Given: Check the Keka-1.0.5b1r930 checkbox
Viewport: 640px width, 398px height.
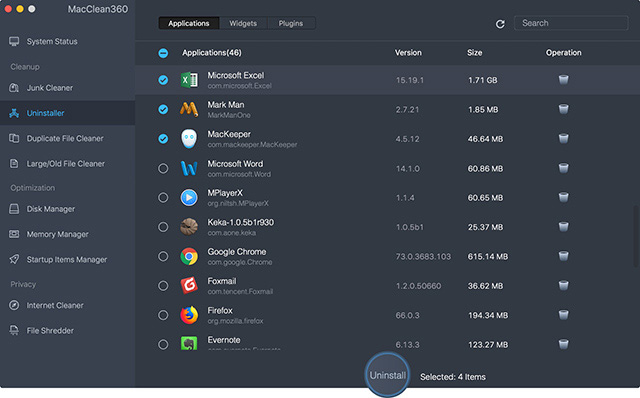Looking at the screenshot, I should (x=163, y=227).
